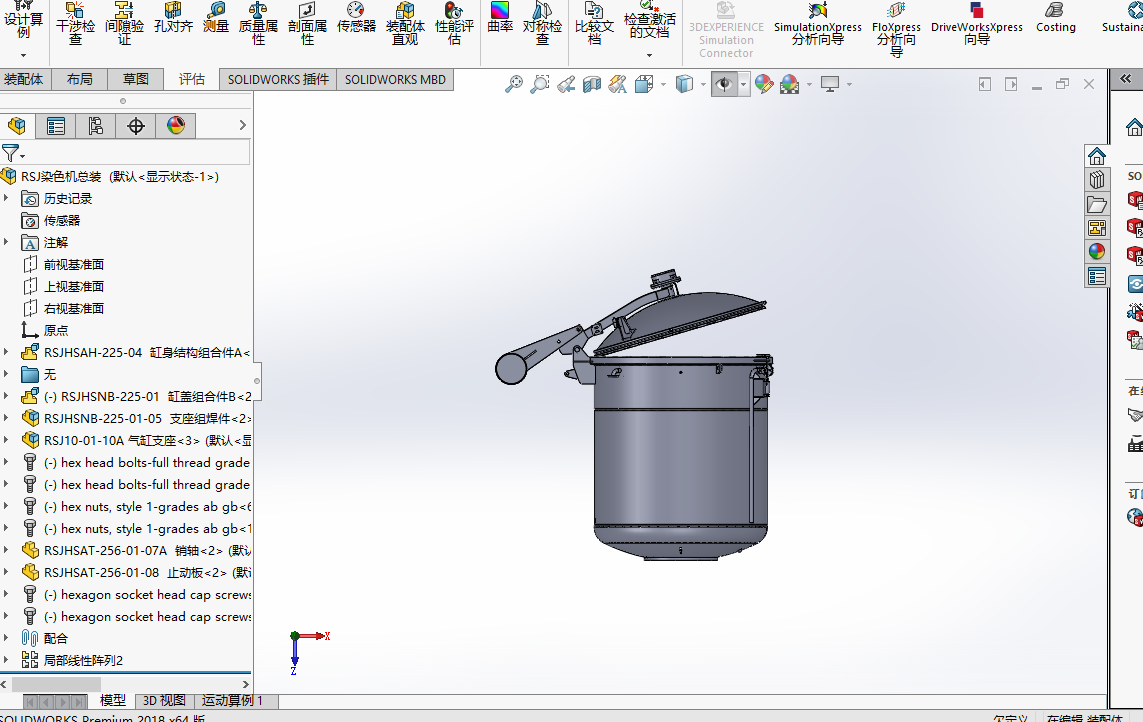Image resolution: width=1143 pixels, height=722 pixels.
Task: Open View Orientation dropdown arrow
Action: (x=663, y=85)
